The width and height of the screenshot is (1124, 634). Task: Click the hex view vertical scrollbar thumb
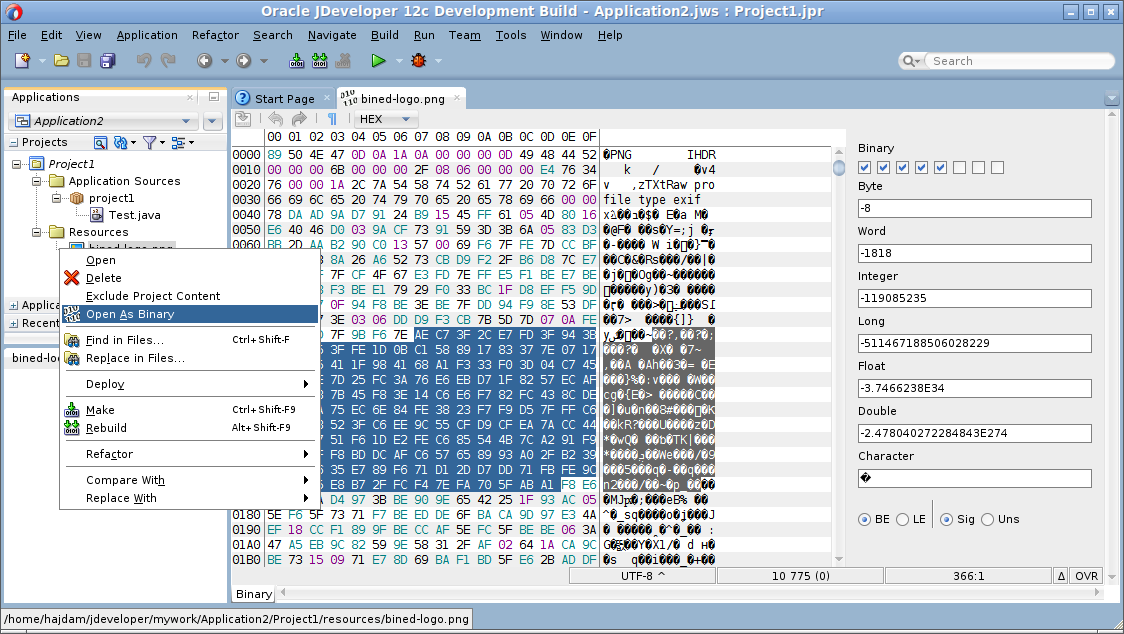click(839, 168)
